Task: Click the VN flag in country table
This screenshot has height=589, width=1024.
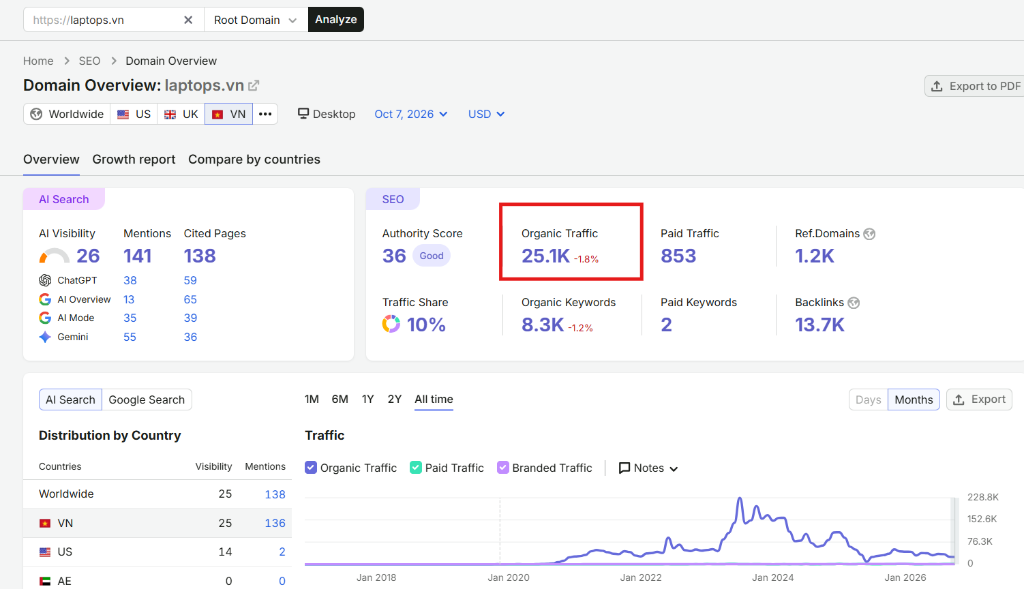Action: click(45, 523)
